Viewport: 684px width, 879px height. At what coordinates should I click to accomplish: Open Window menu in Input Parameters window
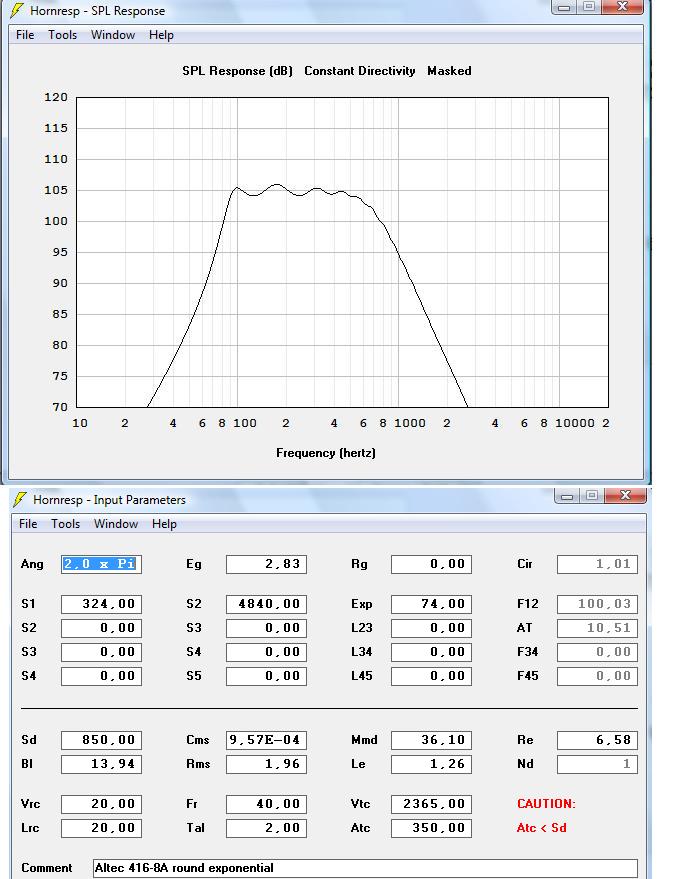[115, 524]
